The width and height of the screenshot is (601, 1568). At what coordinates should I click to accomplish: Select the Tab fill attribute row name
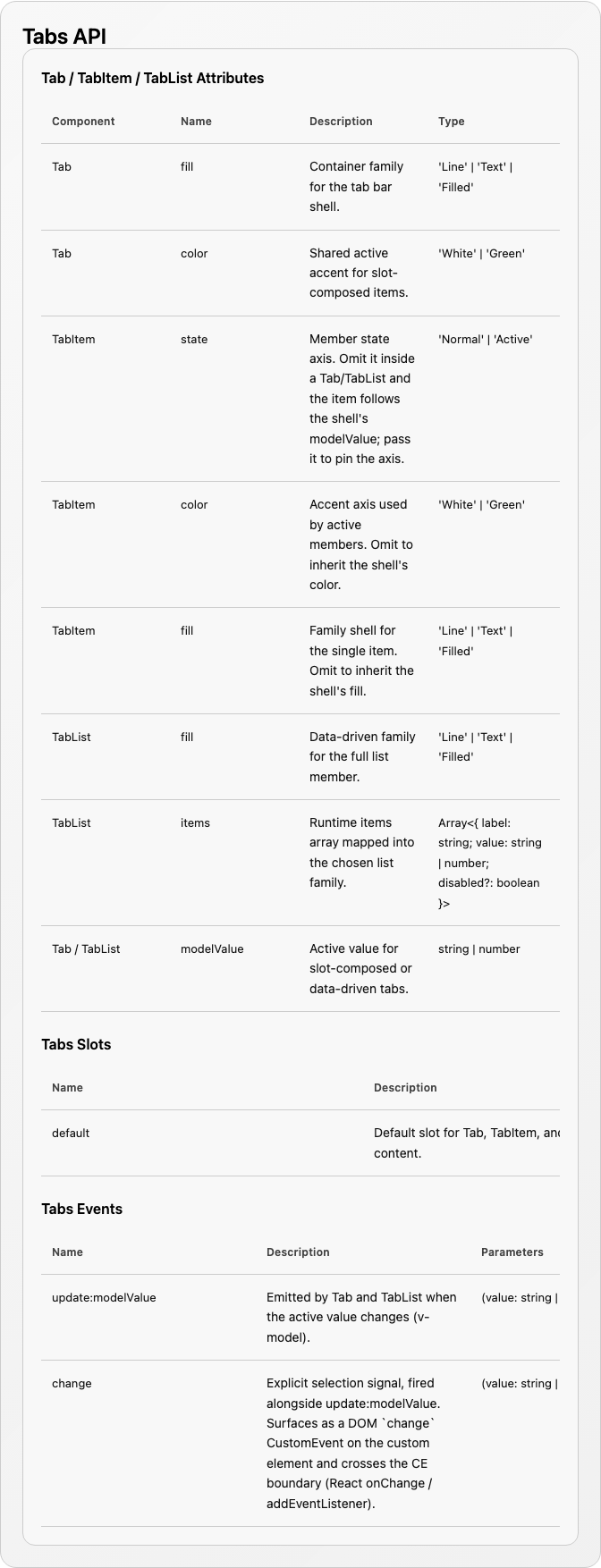(187, 166)
